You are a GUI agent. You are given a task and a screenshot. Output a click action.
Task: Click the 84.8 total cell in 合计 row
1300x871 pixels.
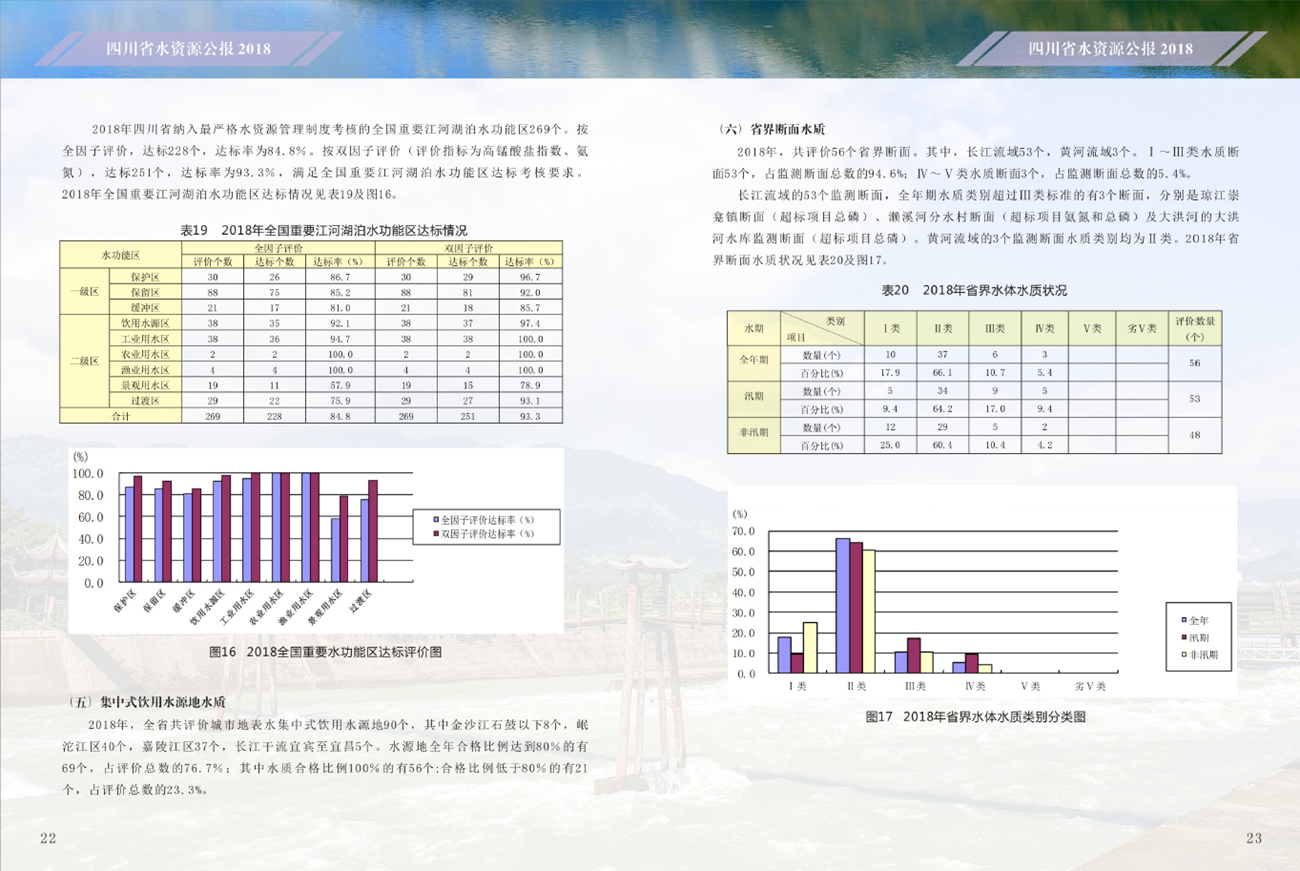pos(340,416)
